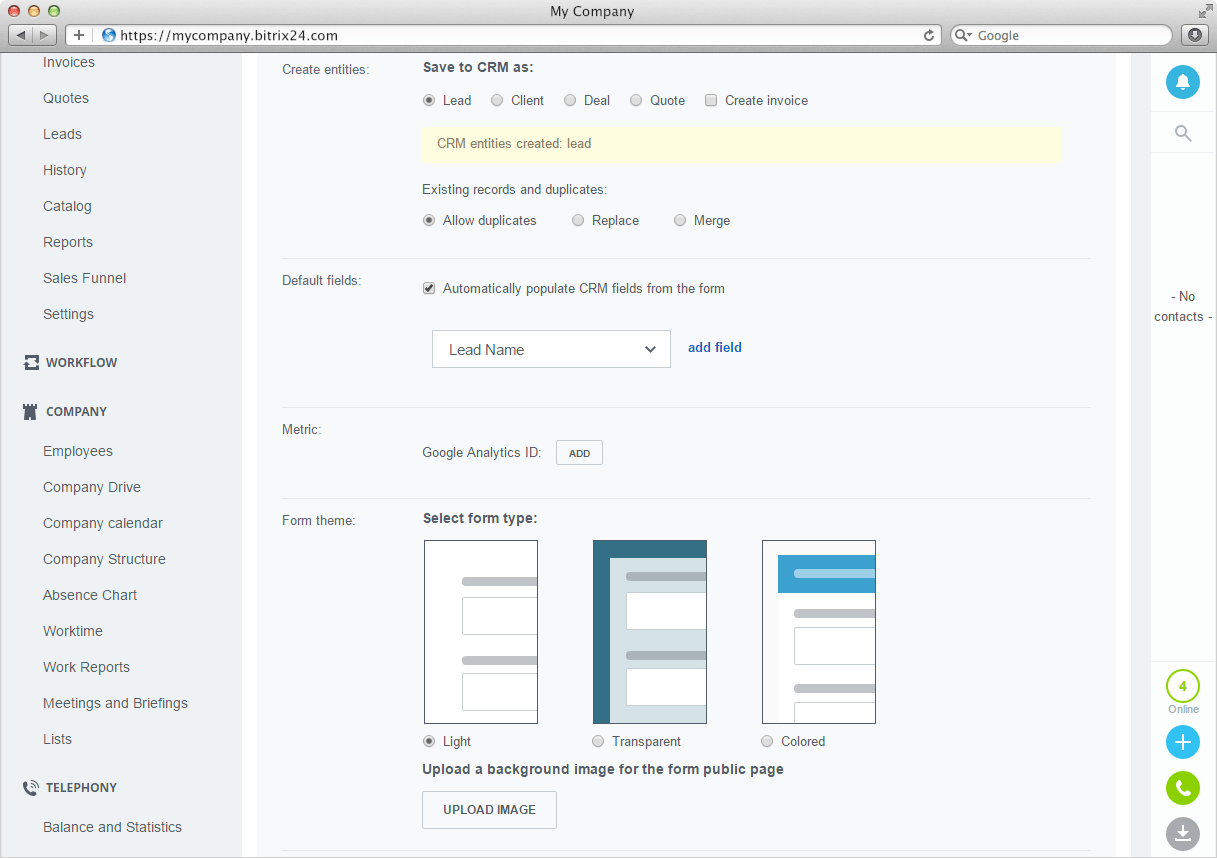The image size is (1217, 858).
Task: Check the Create invoice checkbox
Action: pyautogui.click(x=711, y=100)
